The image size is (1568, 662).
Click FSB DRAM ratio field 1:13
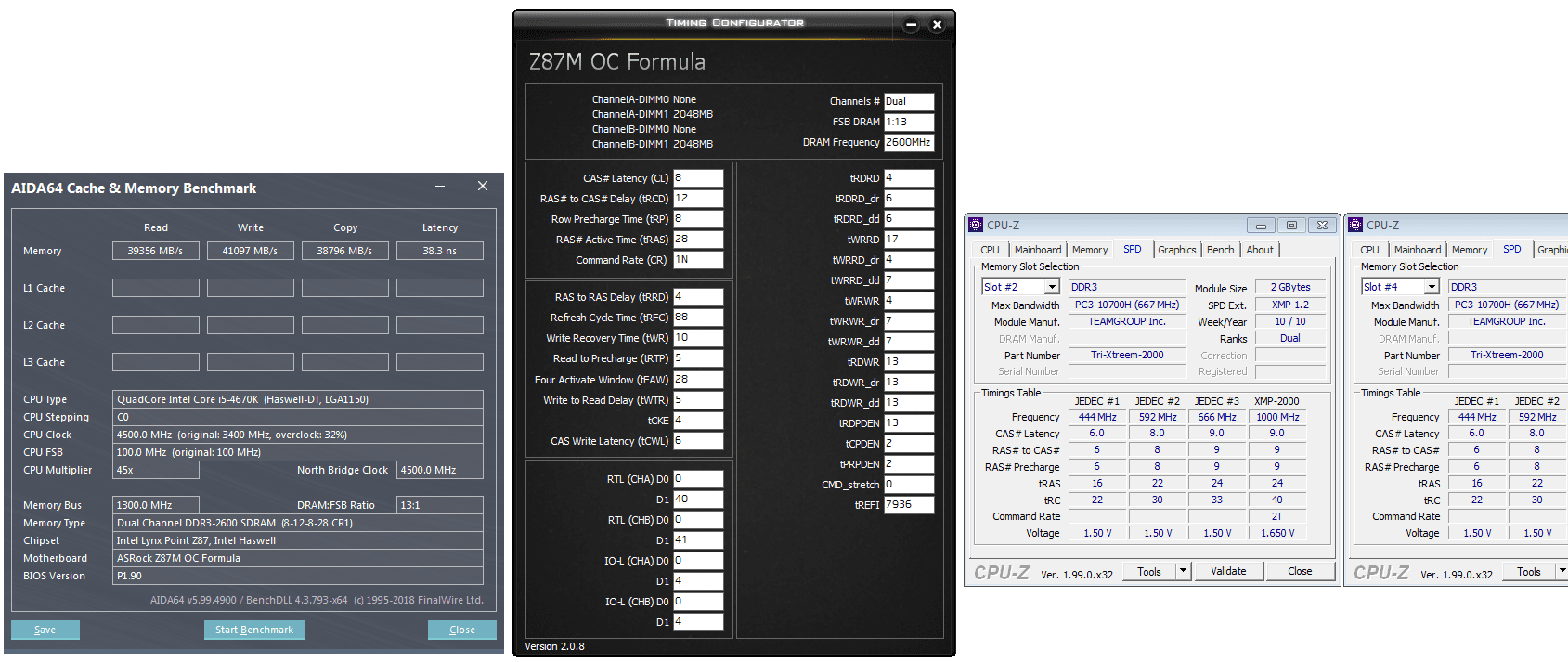tap(909, 122)
